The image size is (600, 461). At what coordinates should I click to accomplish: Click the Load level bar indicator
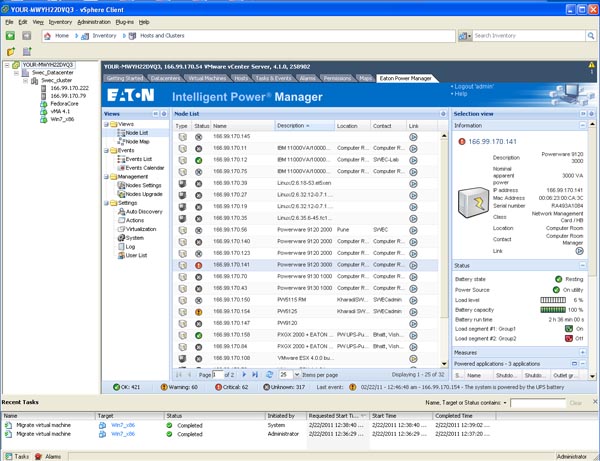pyautogui.click(x=553, y=300)
